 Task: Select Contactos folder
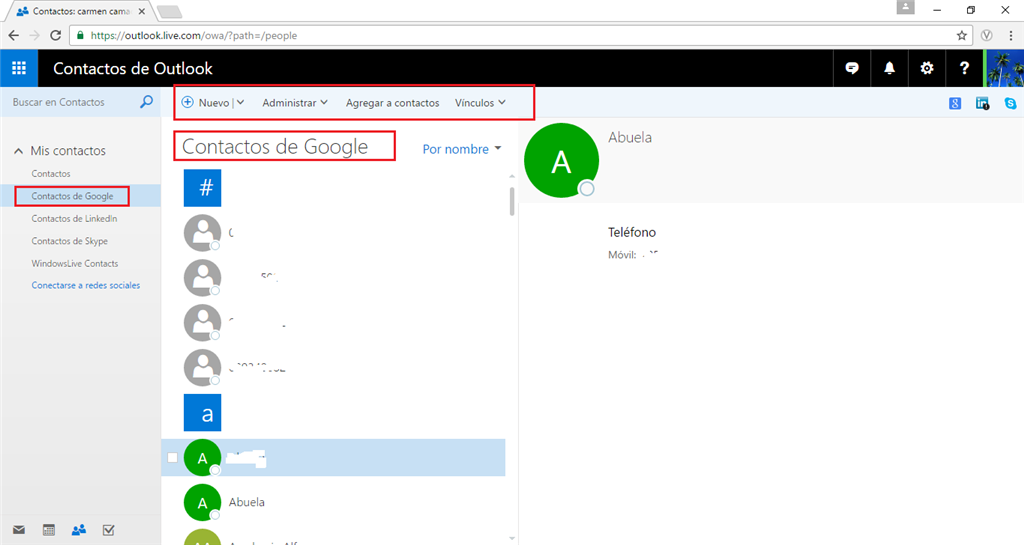pyautogui.click(x=51, y=174)
